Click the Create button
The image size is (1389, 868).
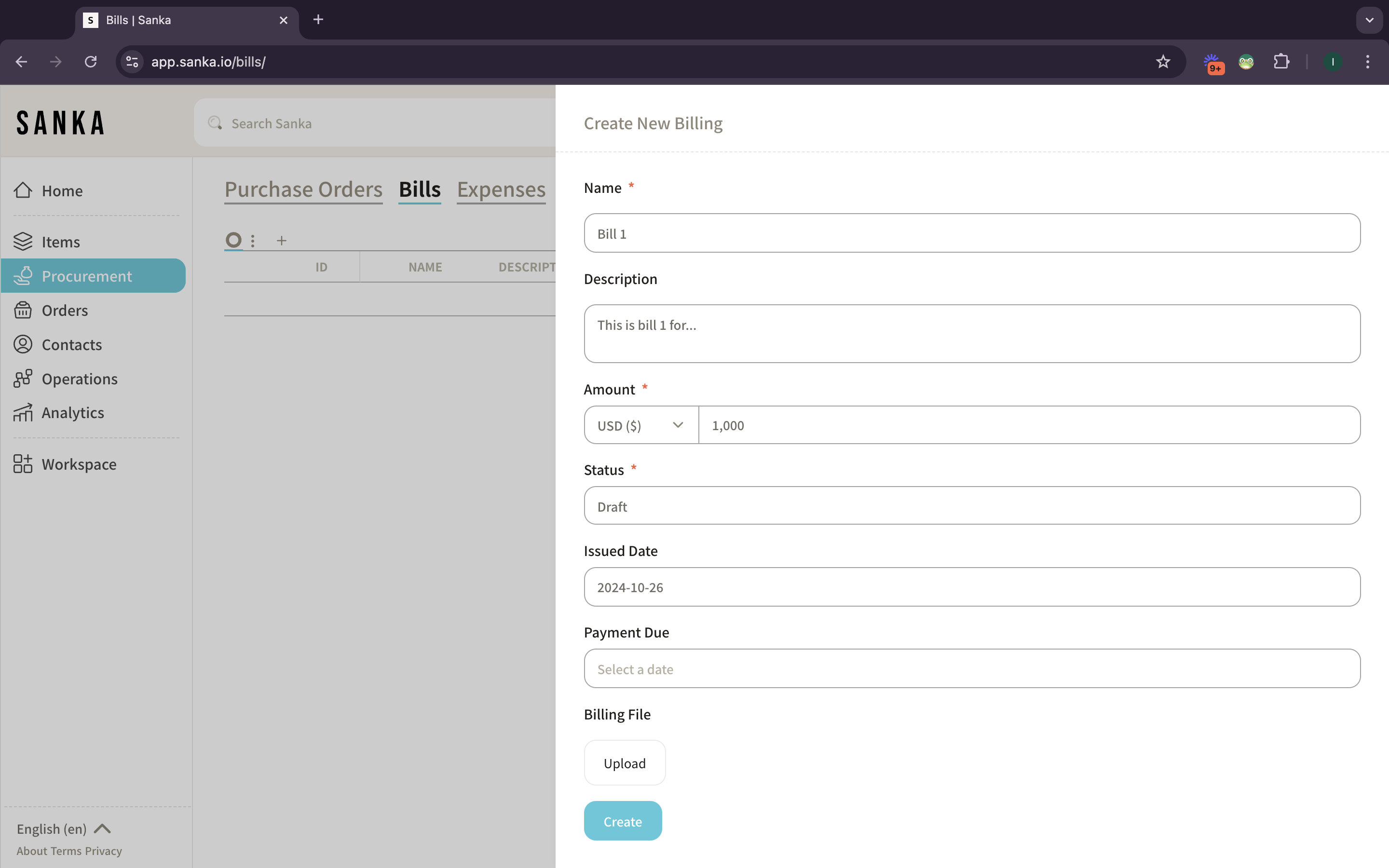click(622, 821)
